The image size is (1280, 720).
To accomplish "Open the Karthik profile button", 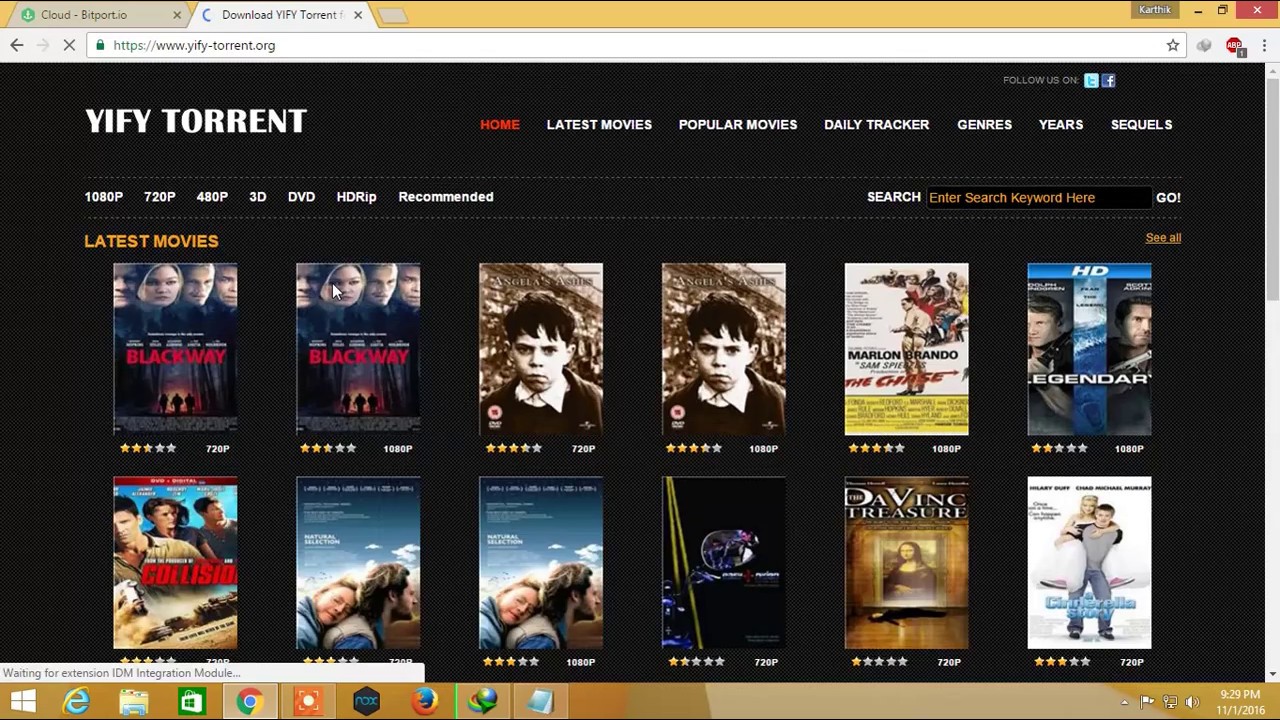I will coord(1154,10).
